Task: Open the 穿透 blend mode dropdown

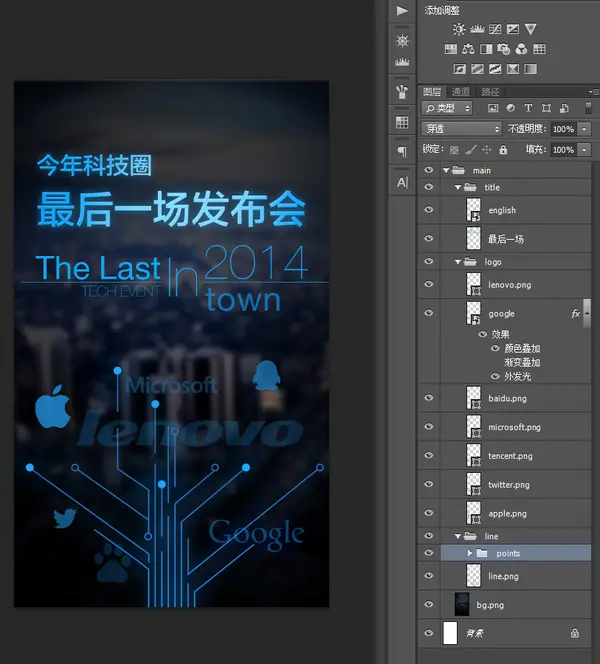Action: (x=462, y=129)
